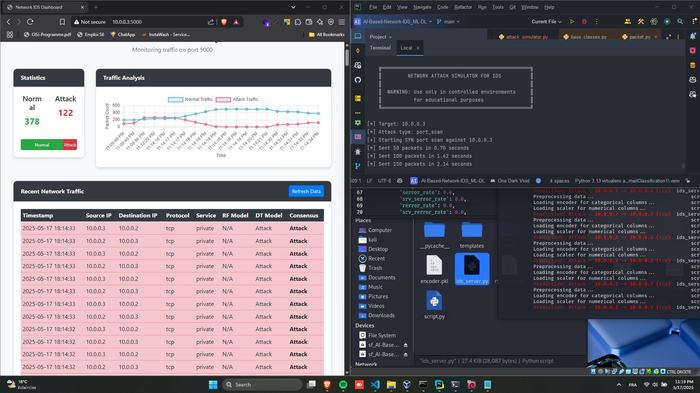Click the share icon in the address bar
The height and width of the screenshot is (393, 700).
click(x=211, y=21)
